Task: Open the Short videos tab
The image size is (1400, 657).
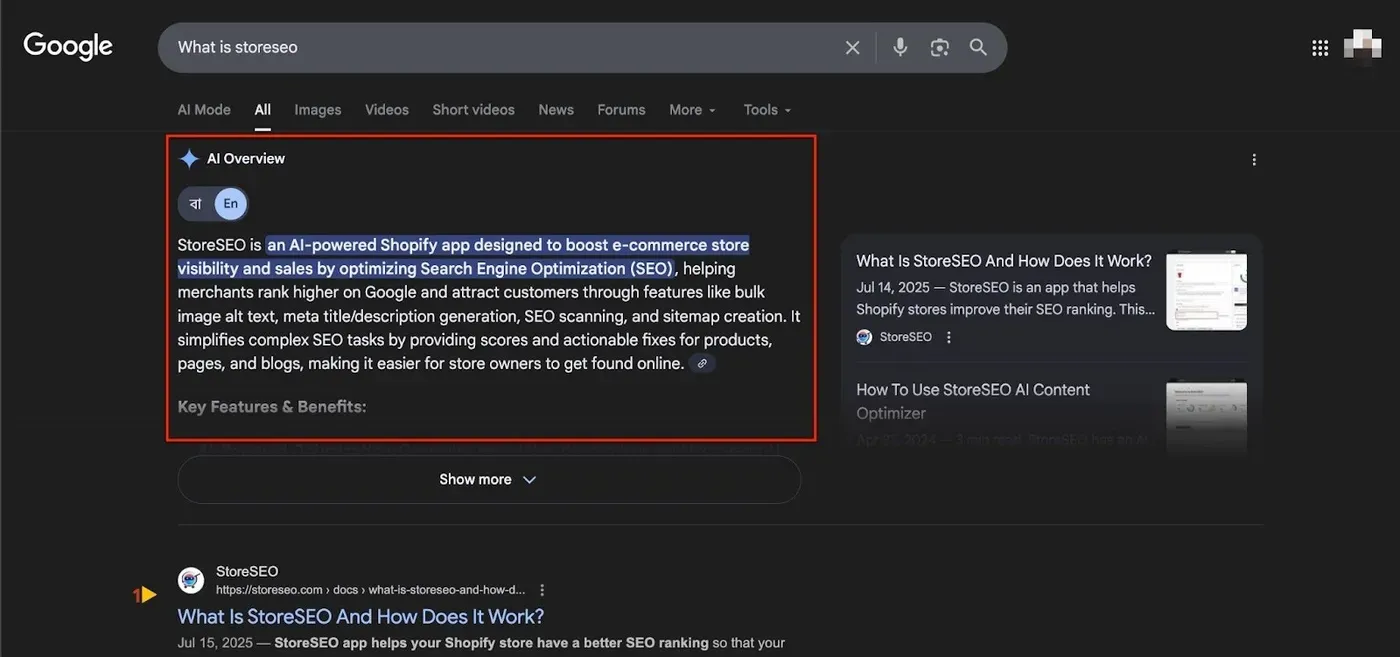Action: [x=473, y=110]
